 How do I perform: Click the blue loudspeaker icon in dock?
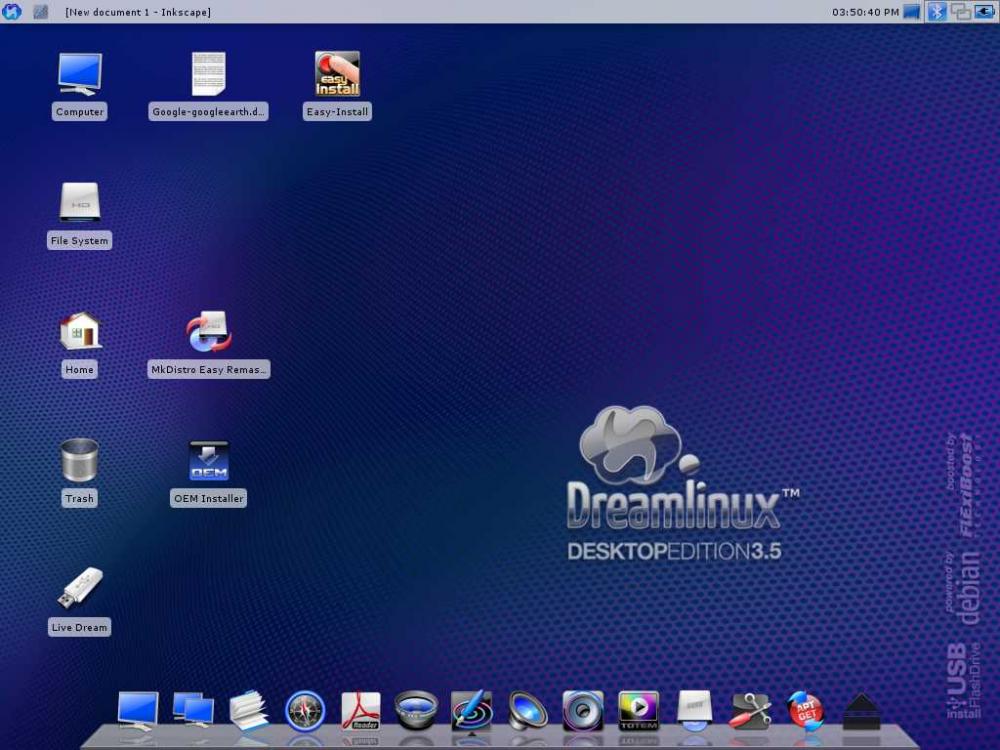[527, 710]
